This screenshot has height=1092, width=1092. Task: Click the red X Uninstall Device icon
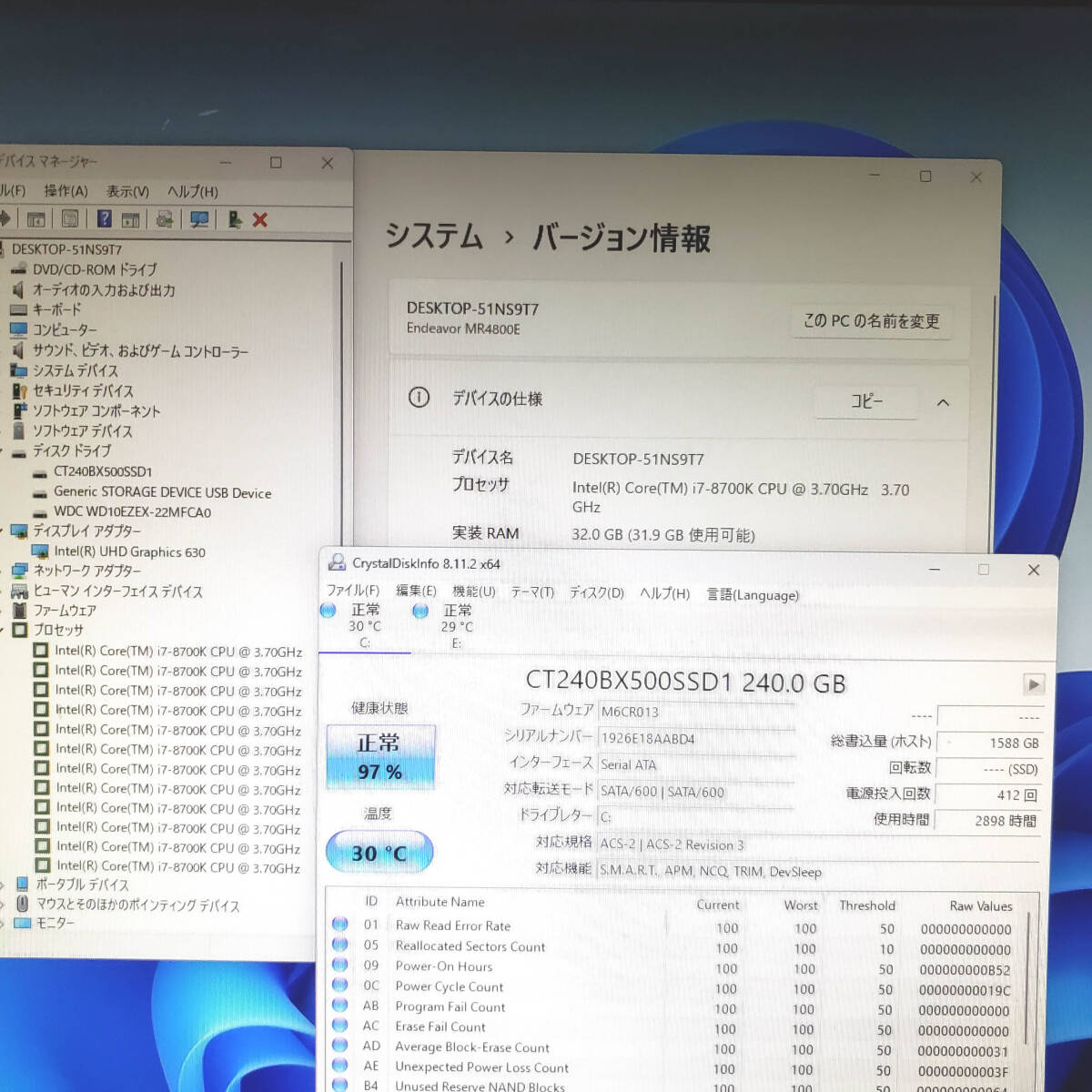coord(260,219)
